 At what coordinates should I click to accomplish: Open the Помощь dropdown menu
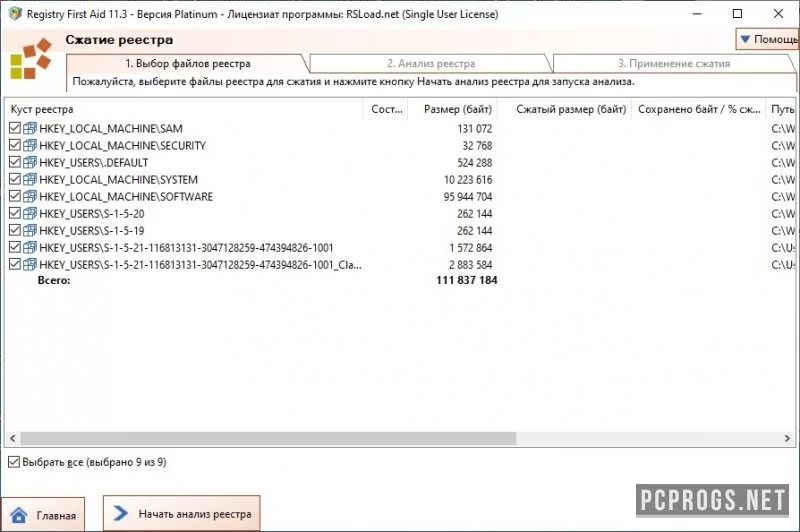[x=767, y=39]
